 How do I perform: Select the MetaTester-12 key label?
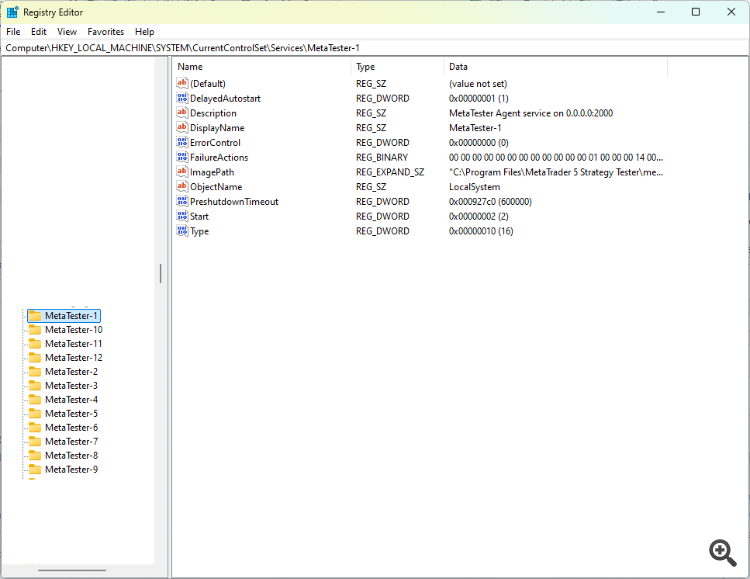pyautogui.click(x=74, y=357)
